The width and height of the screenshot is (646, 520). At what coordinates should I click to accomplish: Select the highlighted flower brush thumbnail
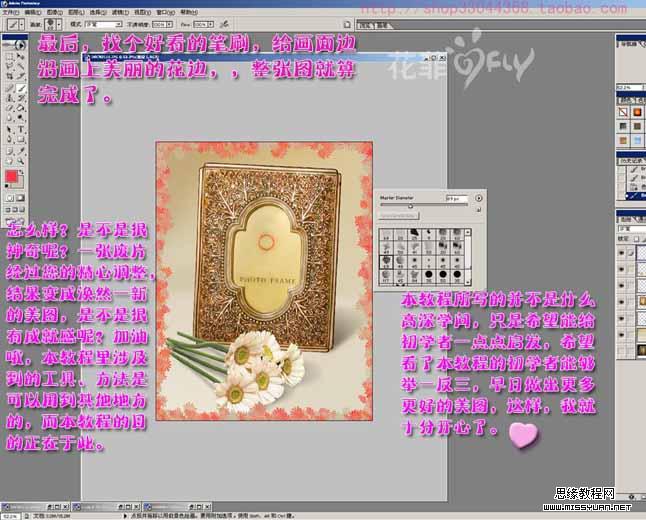[x=386, y=261]
